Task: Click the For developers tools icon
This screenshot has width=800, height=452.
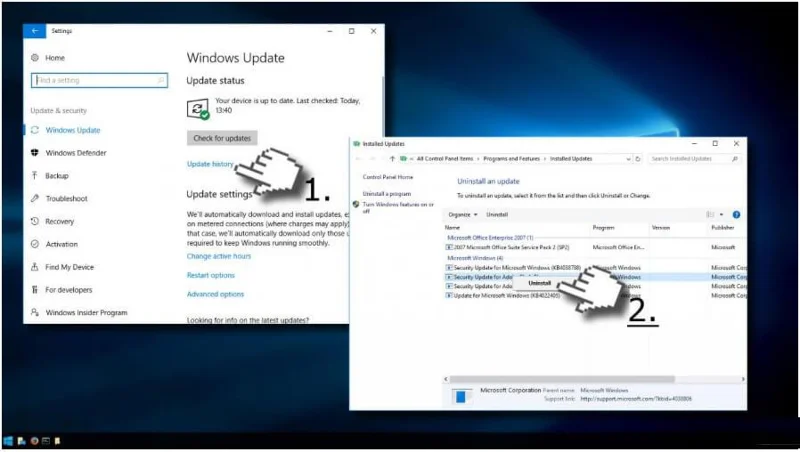Action: click(35, 290)
